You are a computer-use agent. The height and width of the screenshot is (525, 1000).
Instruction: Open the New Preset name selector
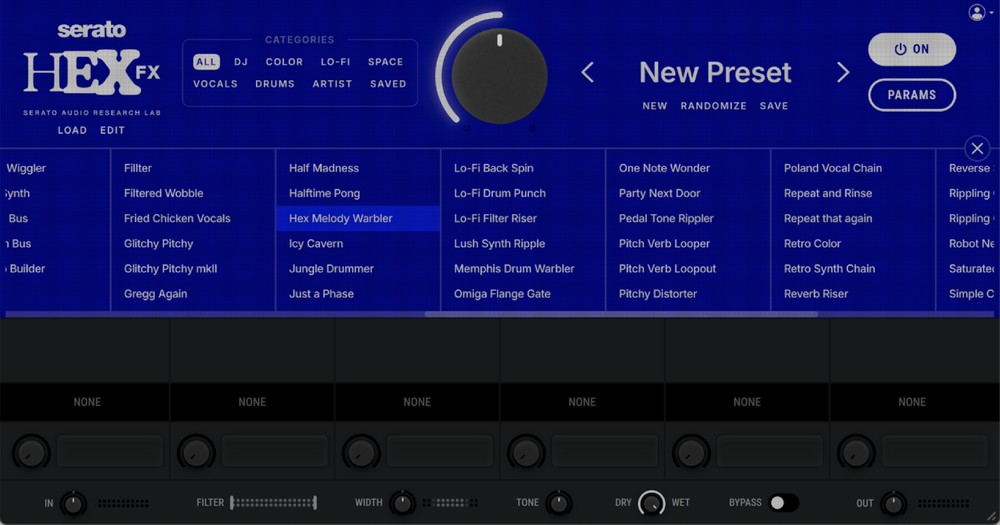(x=715, y=72)
